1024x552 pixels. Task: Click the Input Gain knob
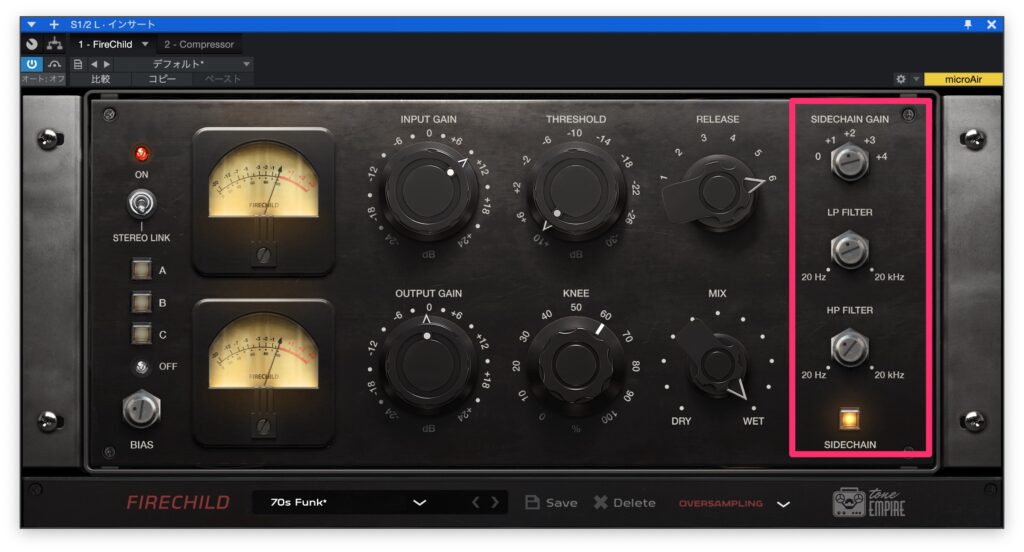(x=428, y=186)
